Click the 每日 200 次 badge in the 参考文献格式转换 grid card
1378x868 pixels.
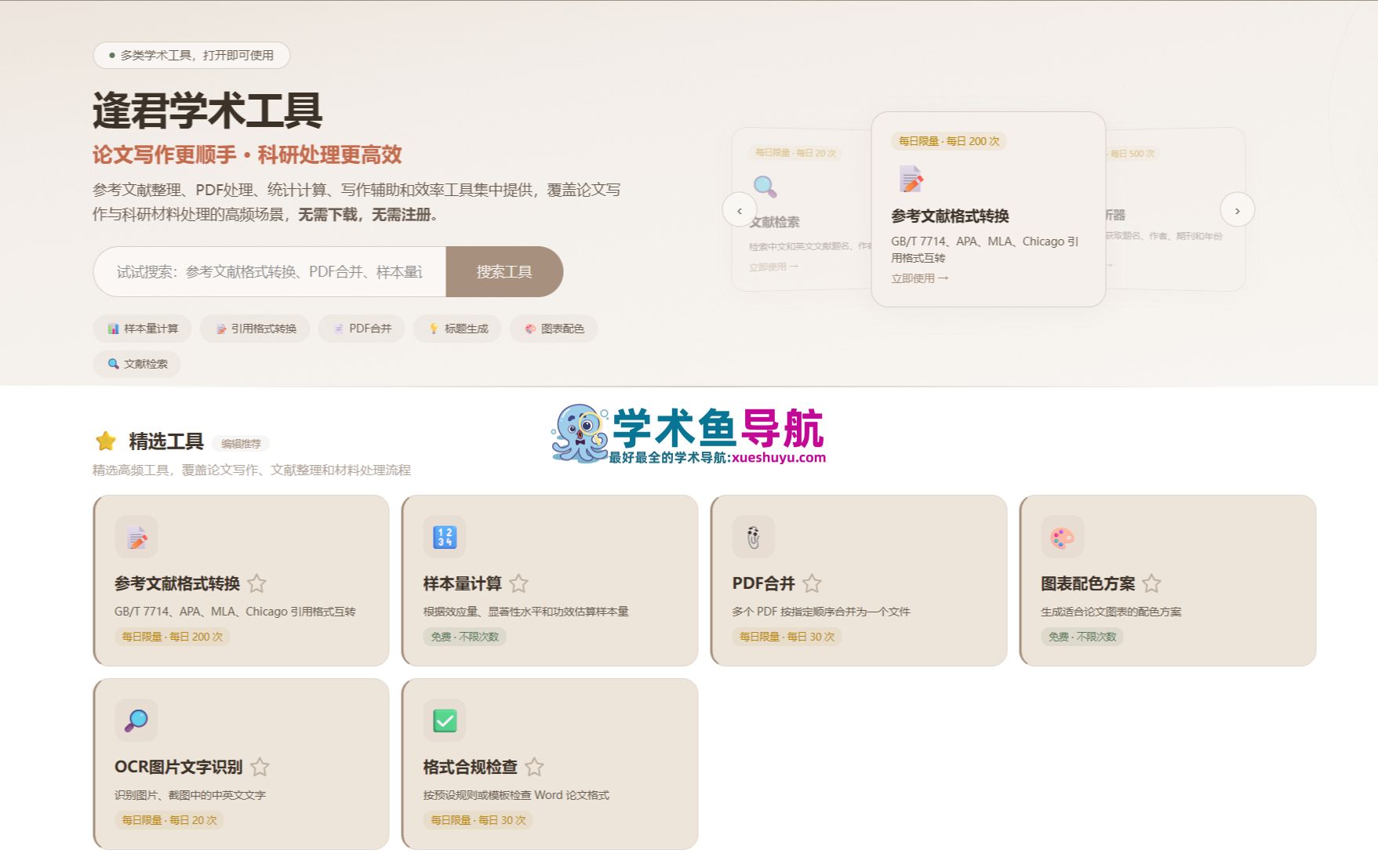click(x=173, y=637)
